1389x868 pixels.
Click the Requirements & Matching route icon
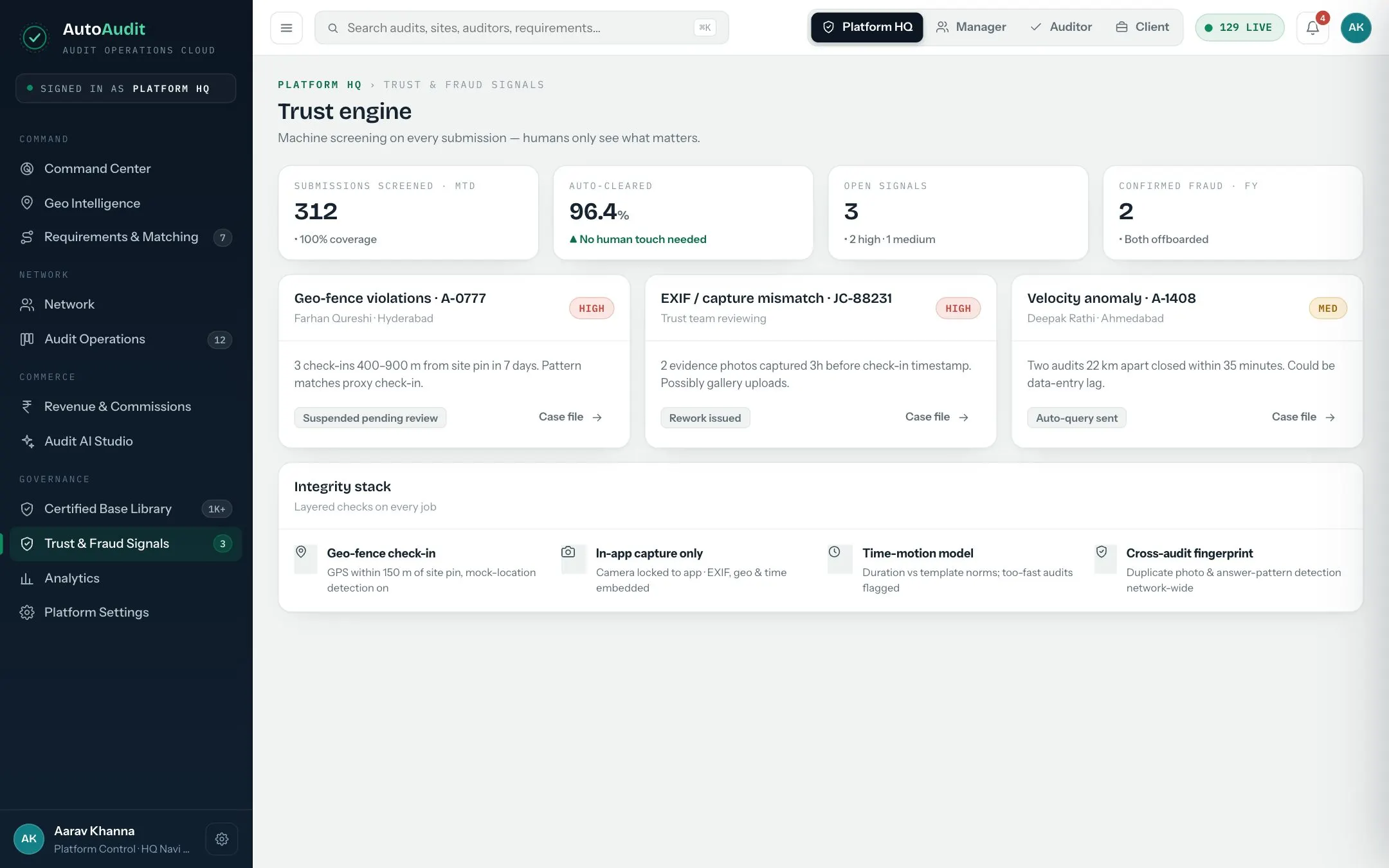pyautogui.click(x=27, y=237)
